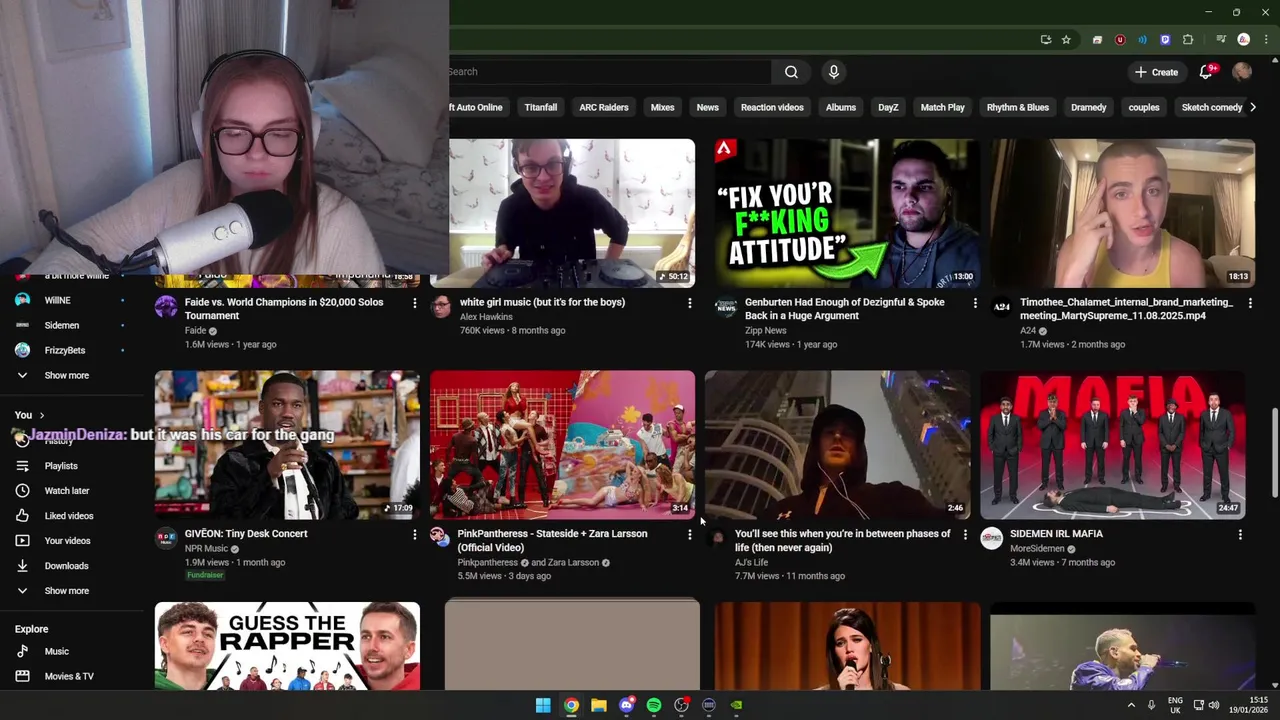Image resolution: width=1280 pixels, height=720 pixels.
Task: Bookmark this page with the star icon
Action: click(1066, 40)
